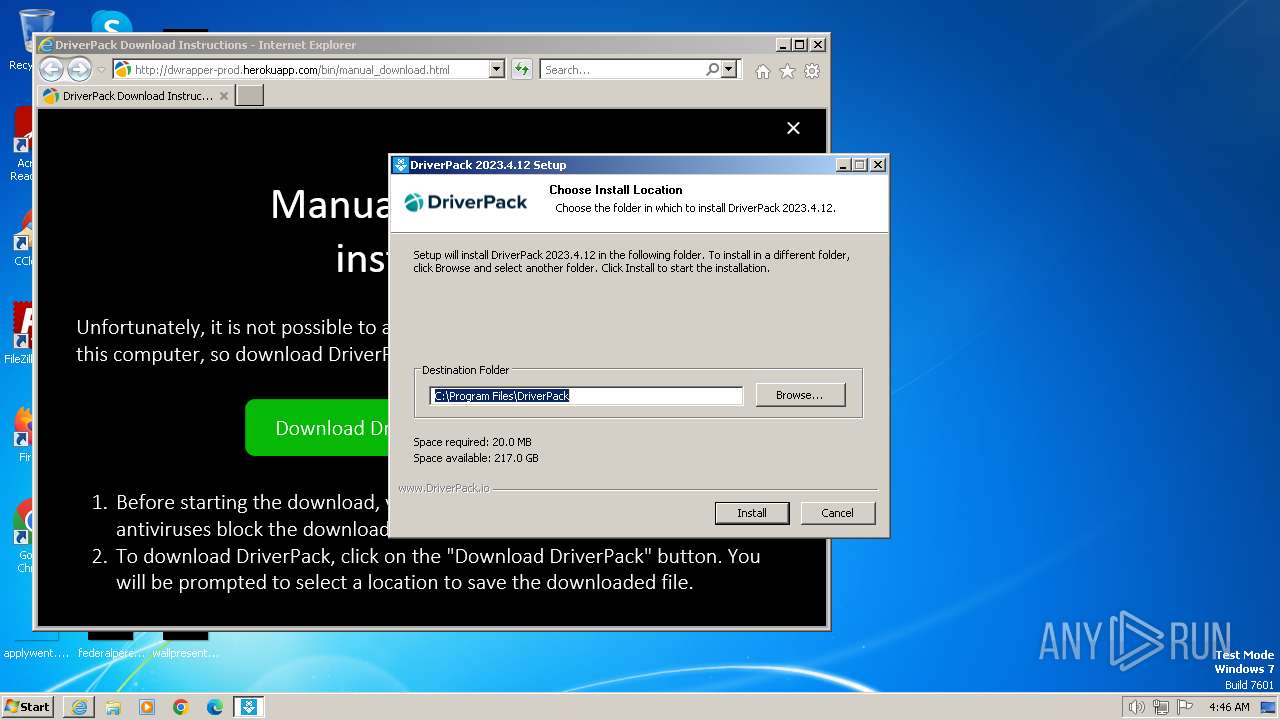The image size is (1280, 720).
Task: Click the search magnifier icon in IE
Action: 712,70
